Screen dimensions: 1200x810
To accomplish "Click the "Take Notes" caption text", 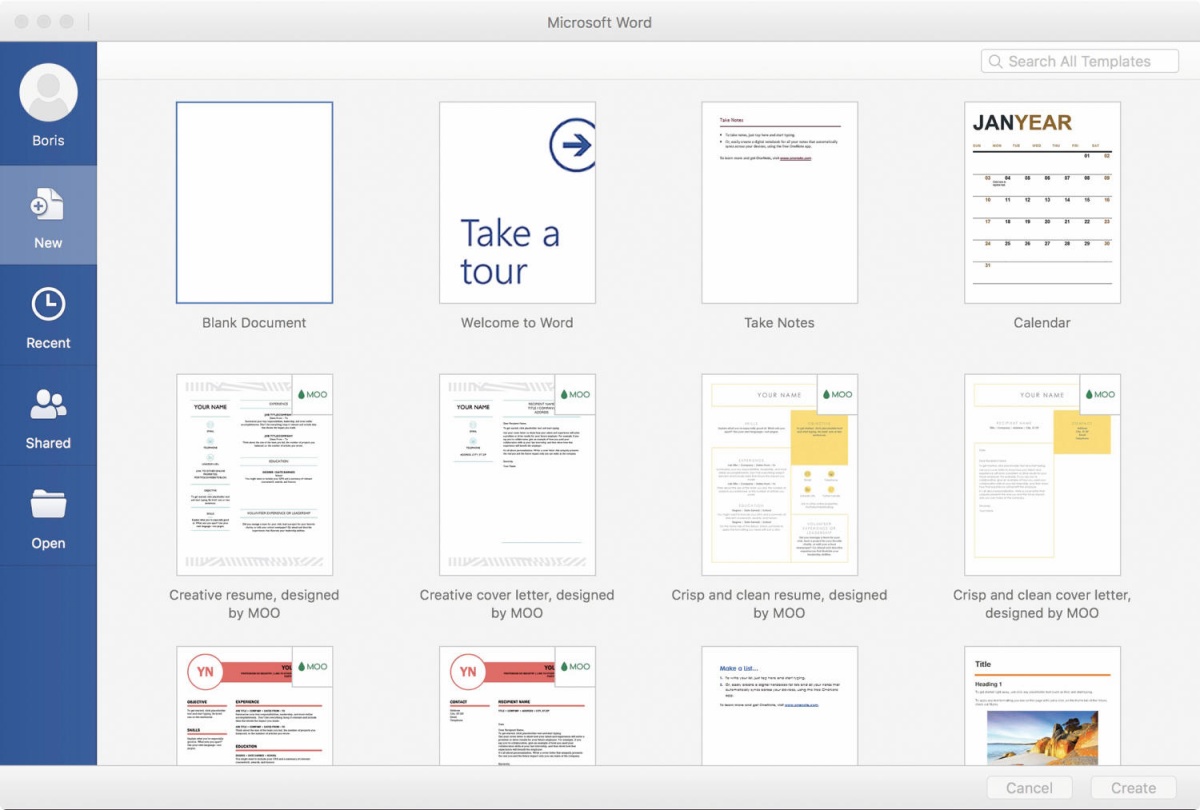I will tap(779, 323).
